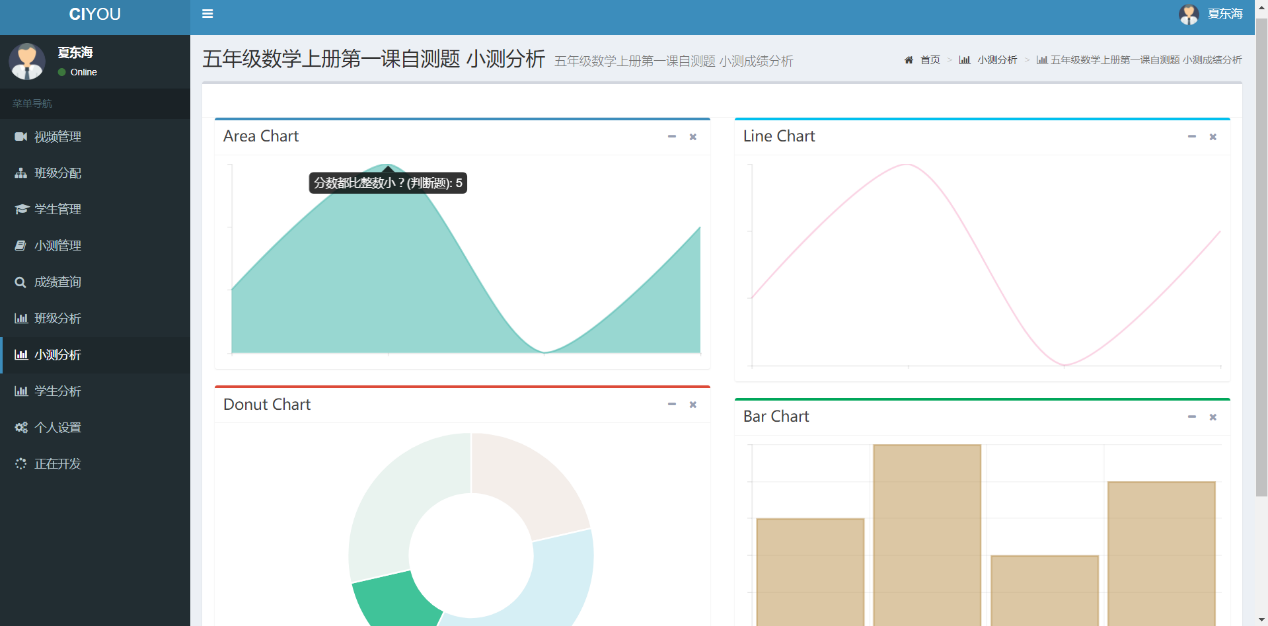Click the bar chart icon for 班级分析
This screenshot has height=626, width=1268.
[21, 318]
